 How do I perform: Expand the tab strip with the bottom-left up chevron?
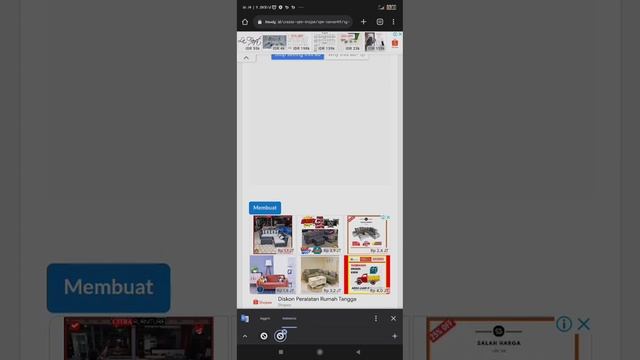[x=245, y=336]
